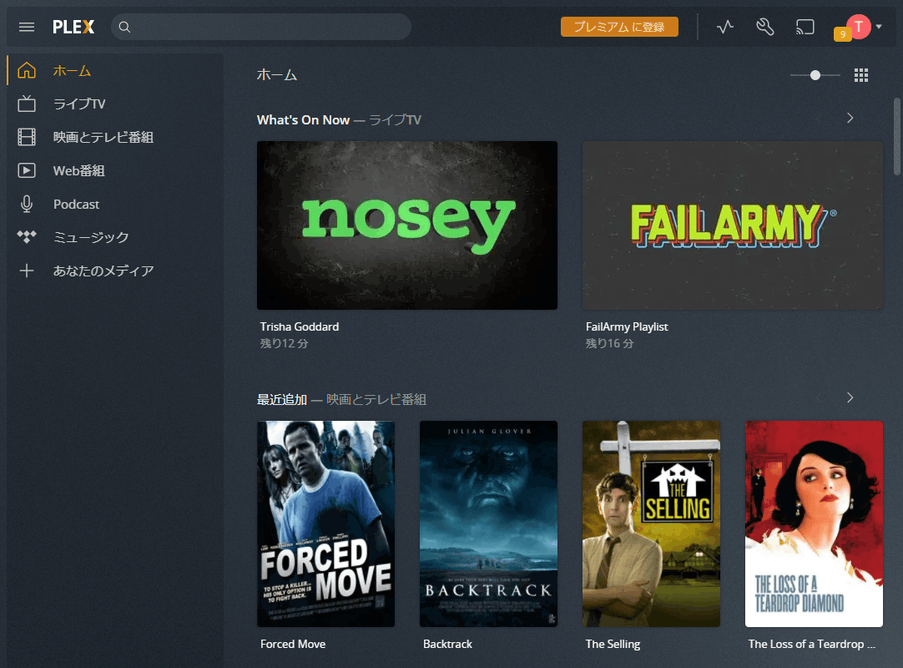Viewport: 903px width, 668px height.
Task: Open the hamburger sidebar menu
Action: [26, 27]
